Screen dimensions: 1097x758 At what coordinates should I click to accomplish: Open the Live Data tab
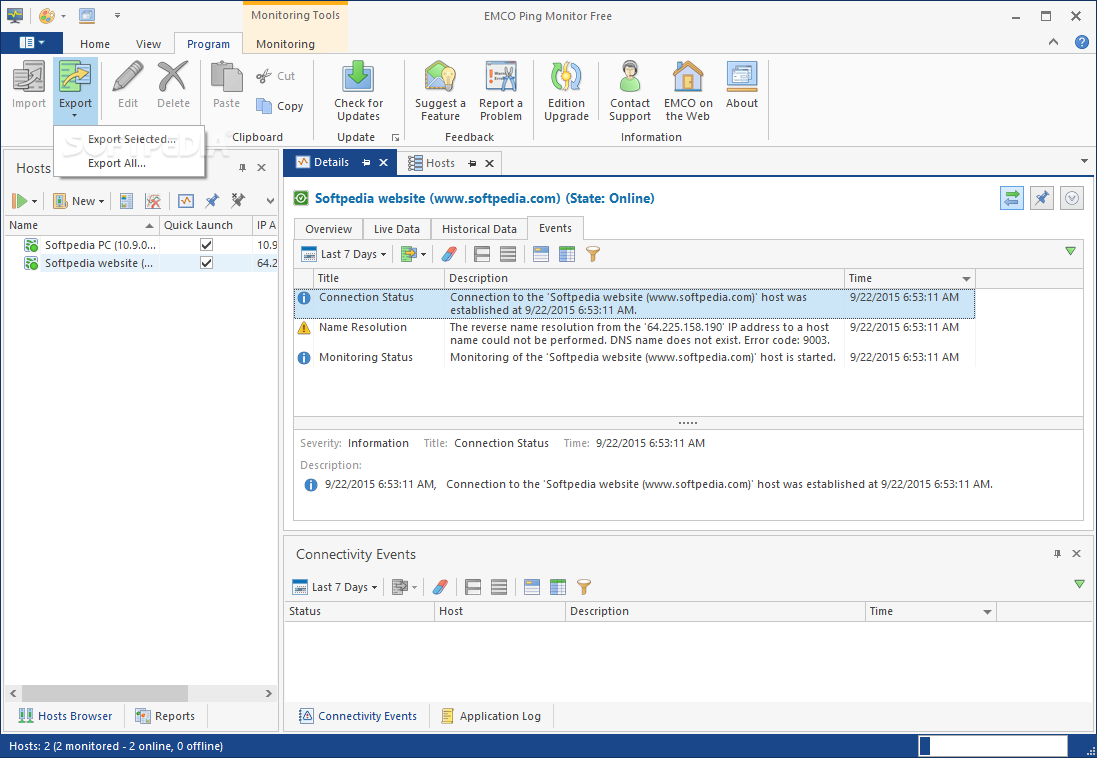click(x=397, y=229)
